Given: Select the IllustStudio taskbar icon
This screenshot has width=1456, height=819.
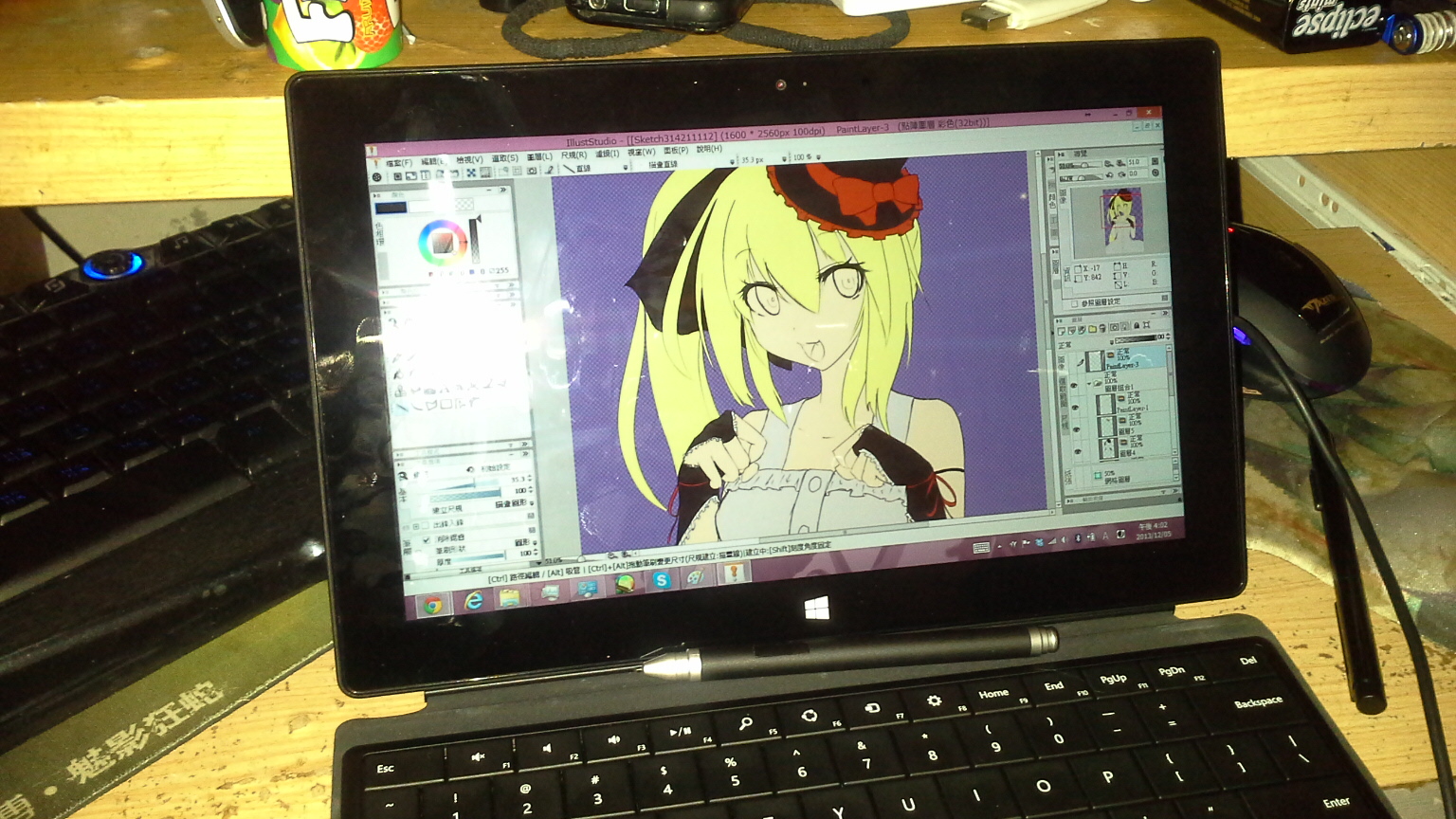Looking at the screenshot, I should tap(734, 573).
